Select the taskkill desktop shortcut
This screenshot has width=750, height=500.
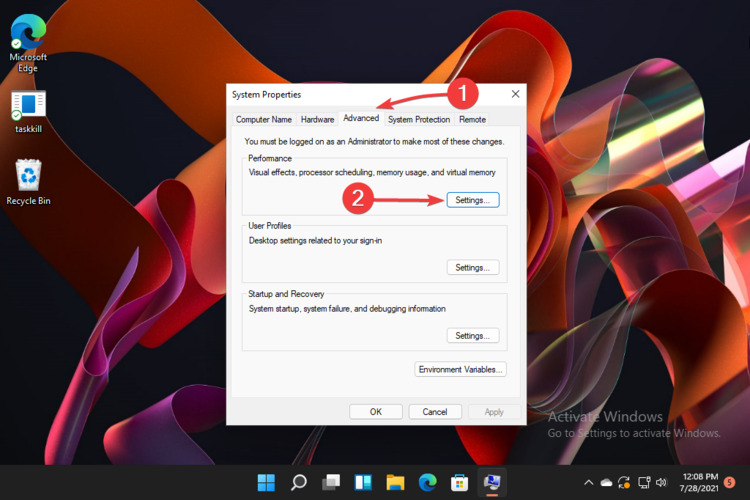pos(28,108)
